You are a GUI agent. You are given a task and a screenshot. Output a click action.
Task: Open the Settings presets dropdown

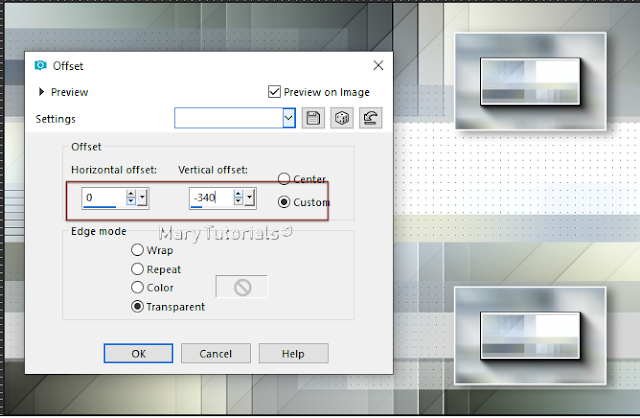[289, 118]
